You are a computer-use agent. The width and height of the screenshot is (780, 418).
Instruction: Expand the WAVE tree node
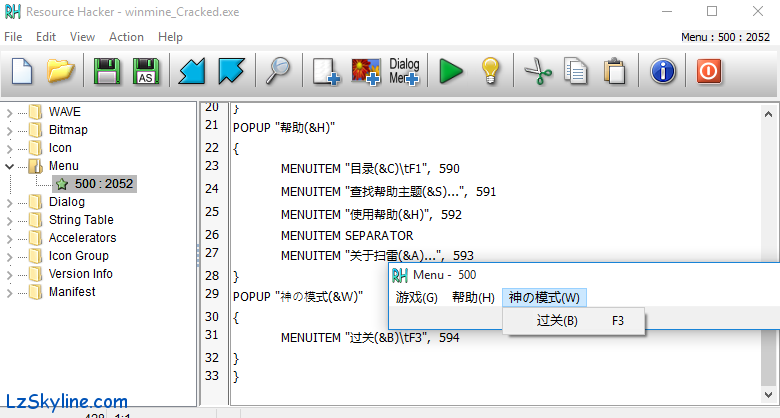pos(10,112)
